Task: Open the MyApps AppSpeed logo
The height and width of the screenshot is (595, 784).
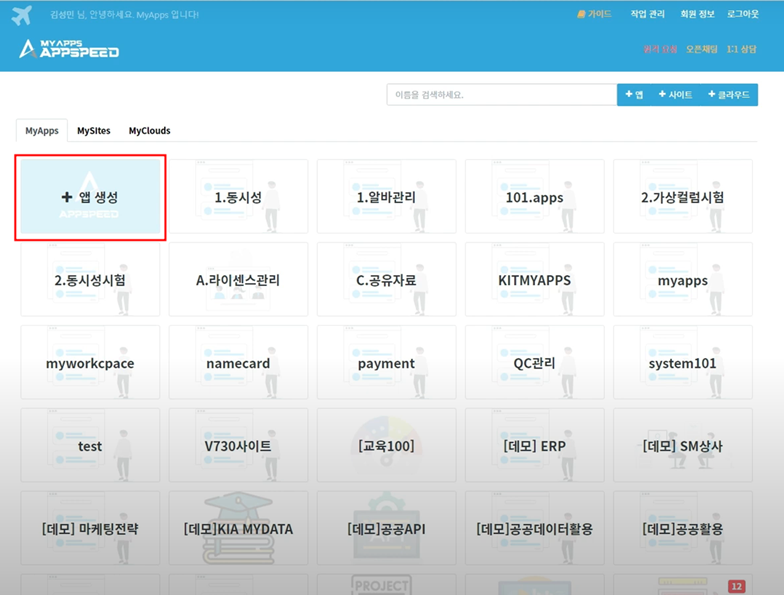Action: coord(69,49)
